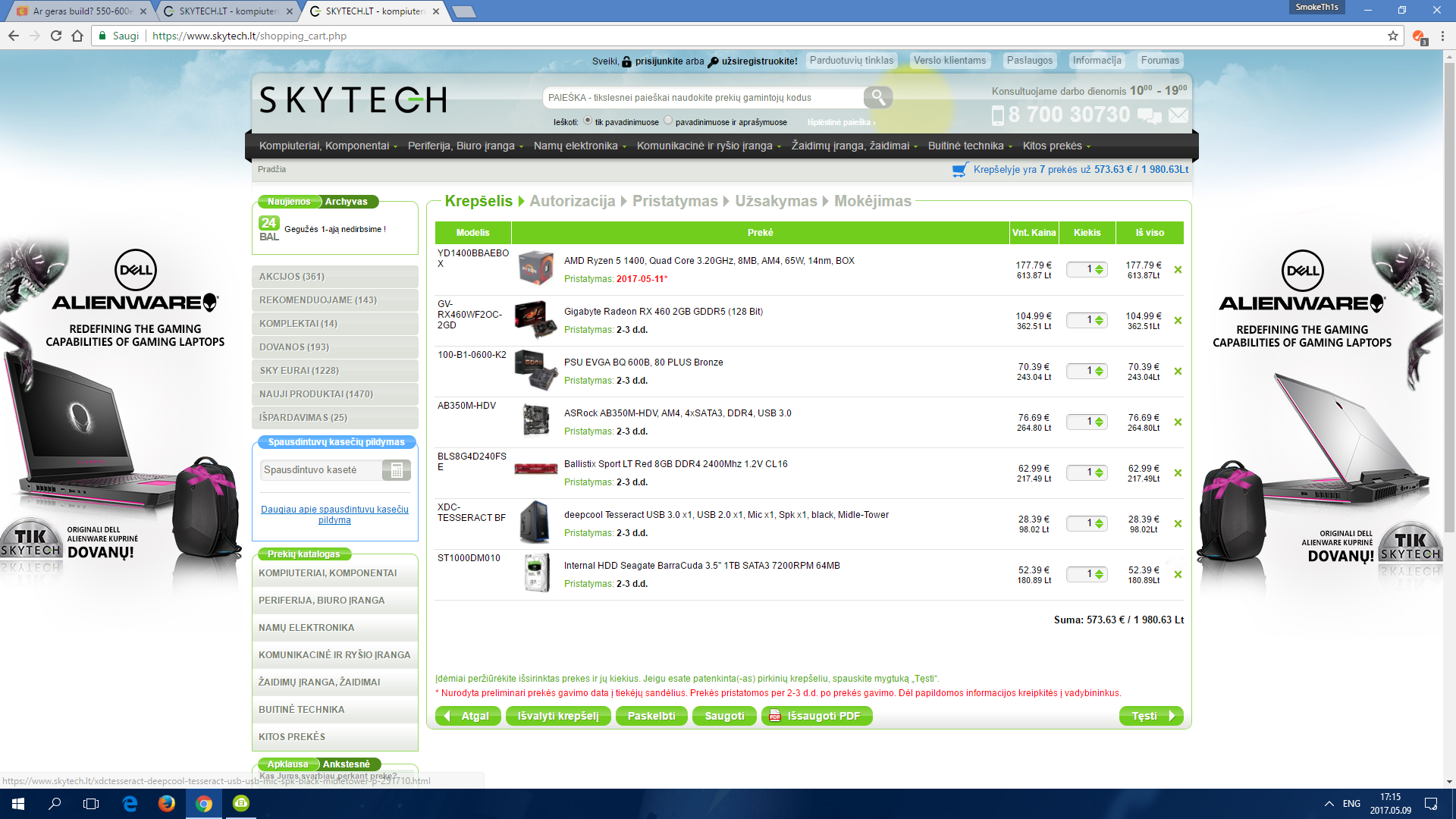Viewport: 1456px width, 819px height.
Task: Click the shopping cart icon
Action: point(960,170)
